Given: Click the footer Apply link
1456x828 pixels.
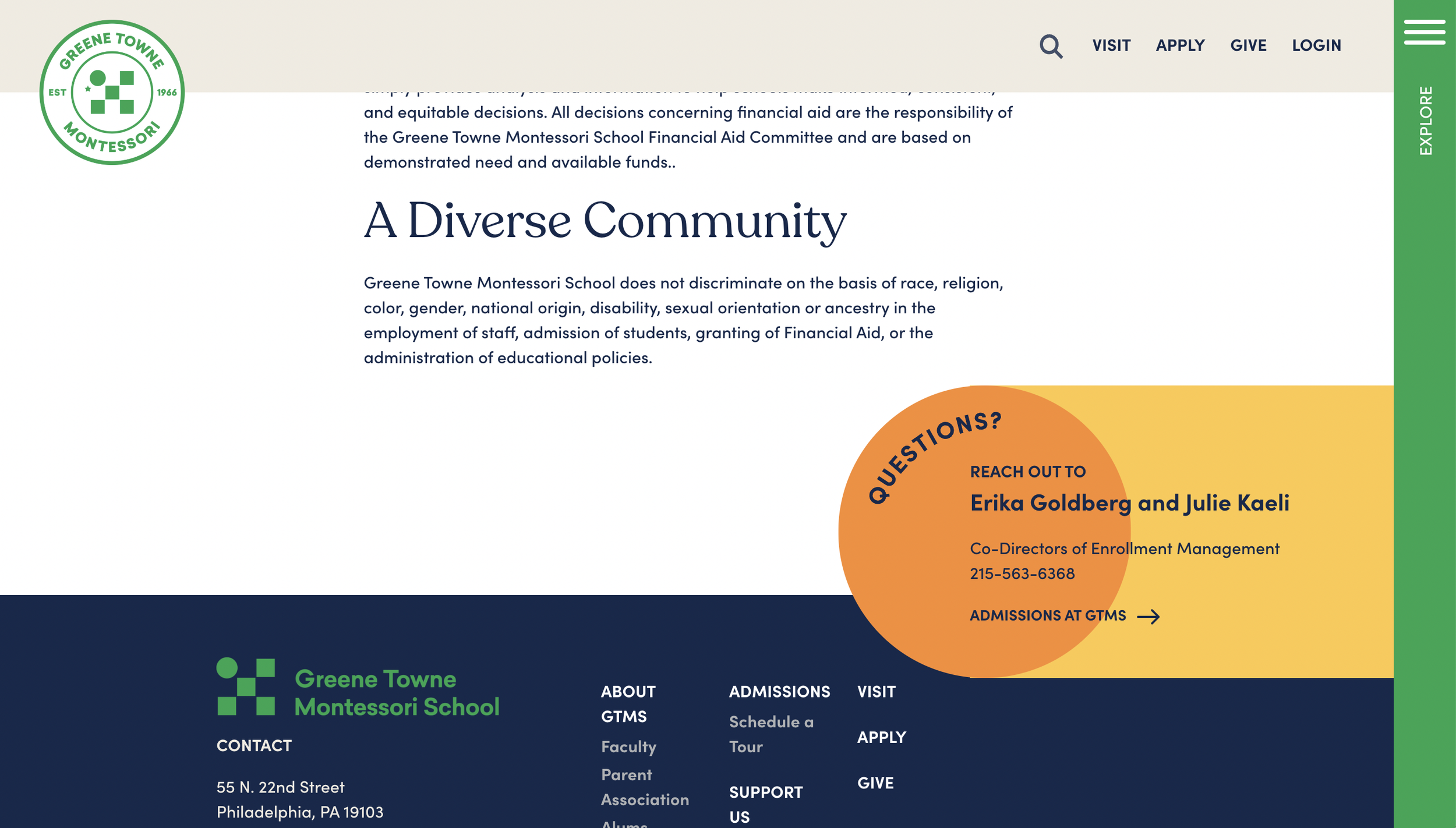Looking at the screenshot, I should (x=881, y=737).
